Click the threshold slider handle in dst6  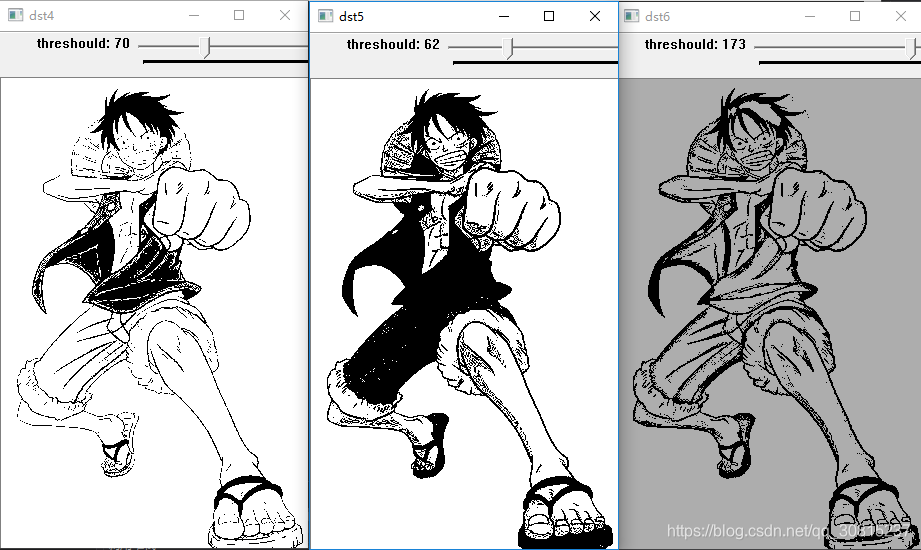tap(911, 48)
